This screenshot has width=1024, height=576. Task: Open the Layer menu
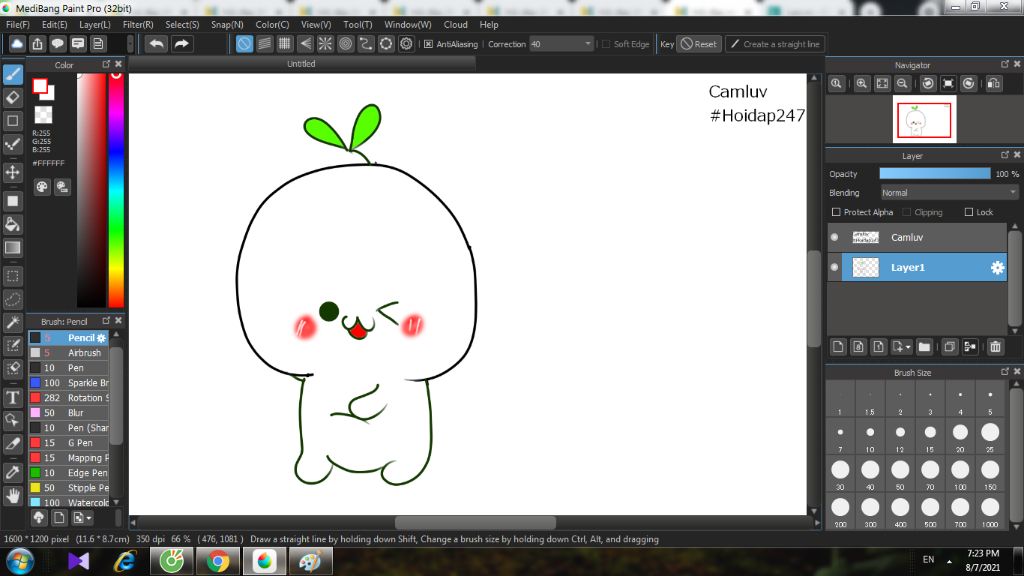click(95, 25)
